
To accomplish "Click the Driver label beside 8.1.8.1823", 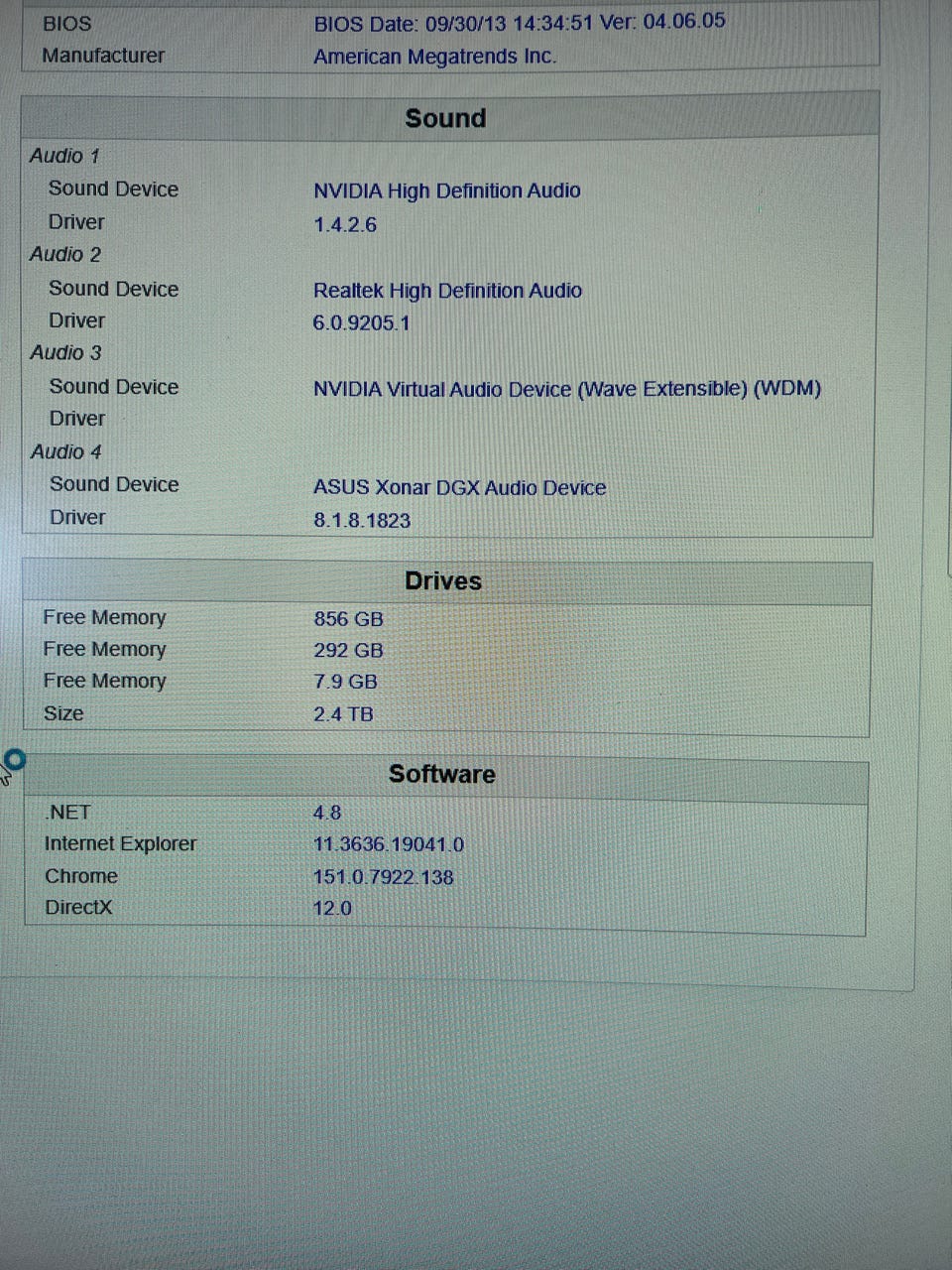I will pyautogui.click(x=77, y=517).
